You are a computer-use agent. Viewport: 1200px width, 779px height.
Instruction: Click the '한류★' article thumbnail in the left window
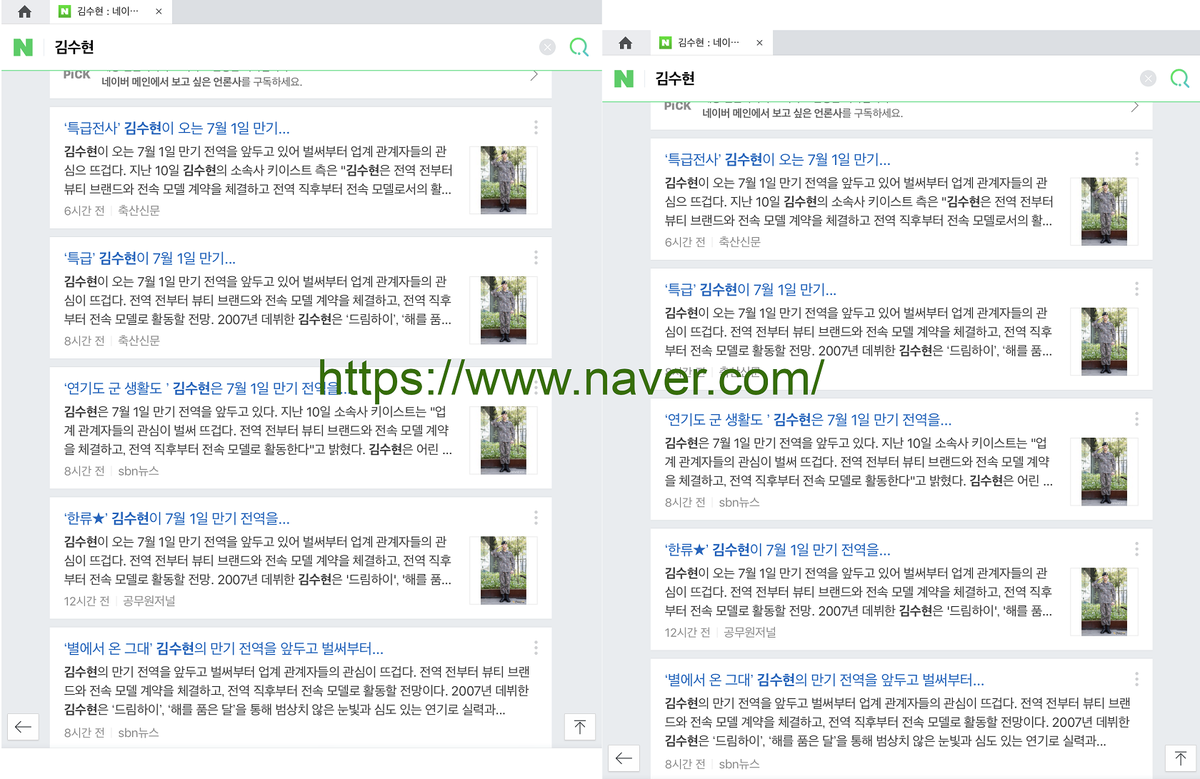tap(503, 570)
